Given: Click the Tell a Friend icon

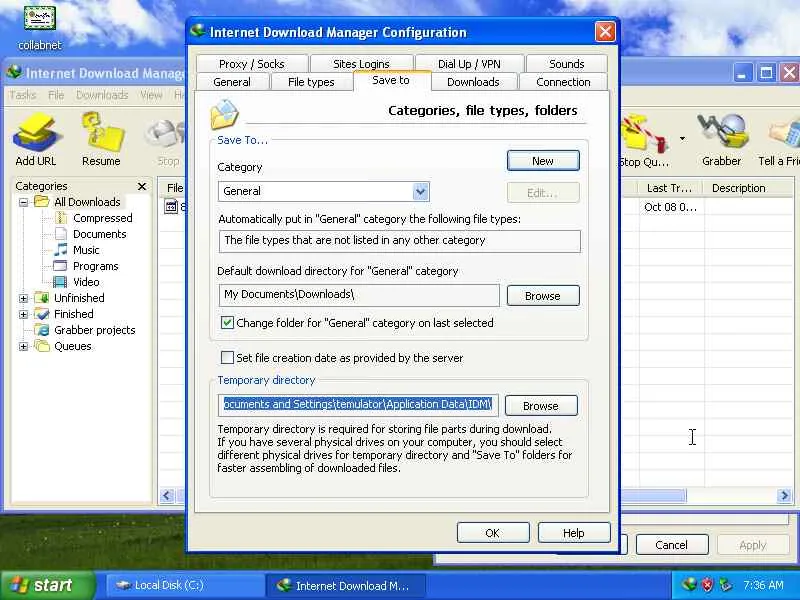Looking at the screenshot, I should coord(781,140).
